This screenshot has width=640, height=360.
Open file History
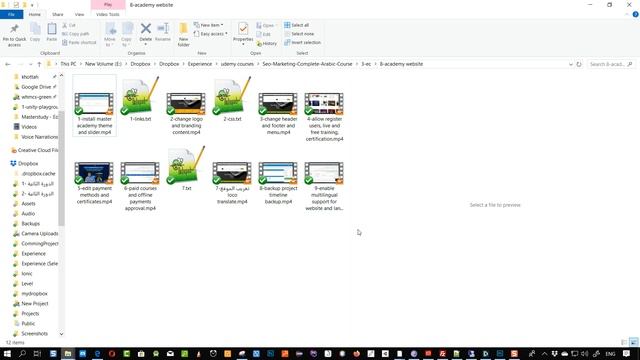(267, 43)
